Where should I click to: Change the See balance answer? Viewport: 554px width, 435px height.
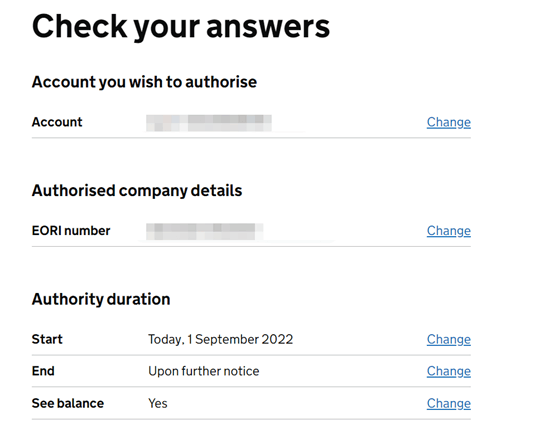(x=448, y=404)
